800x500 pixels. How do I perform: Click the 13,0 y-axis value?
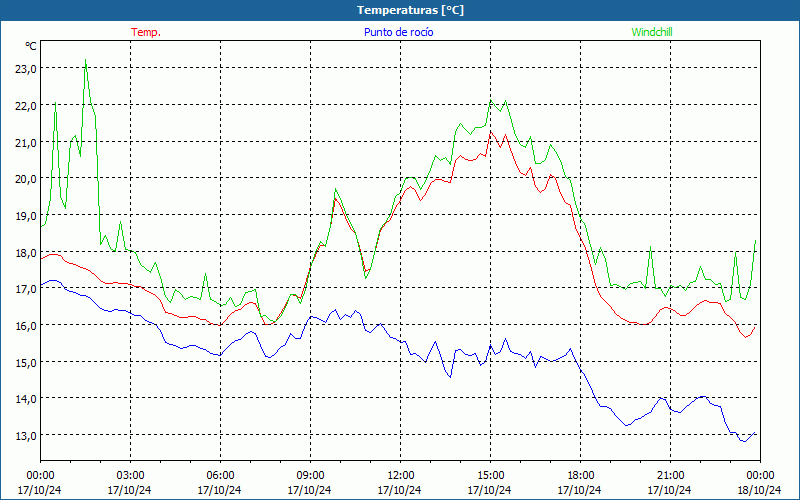tap(26, 435)
